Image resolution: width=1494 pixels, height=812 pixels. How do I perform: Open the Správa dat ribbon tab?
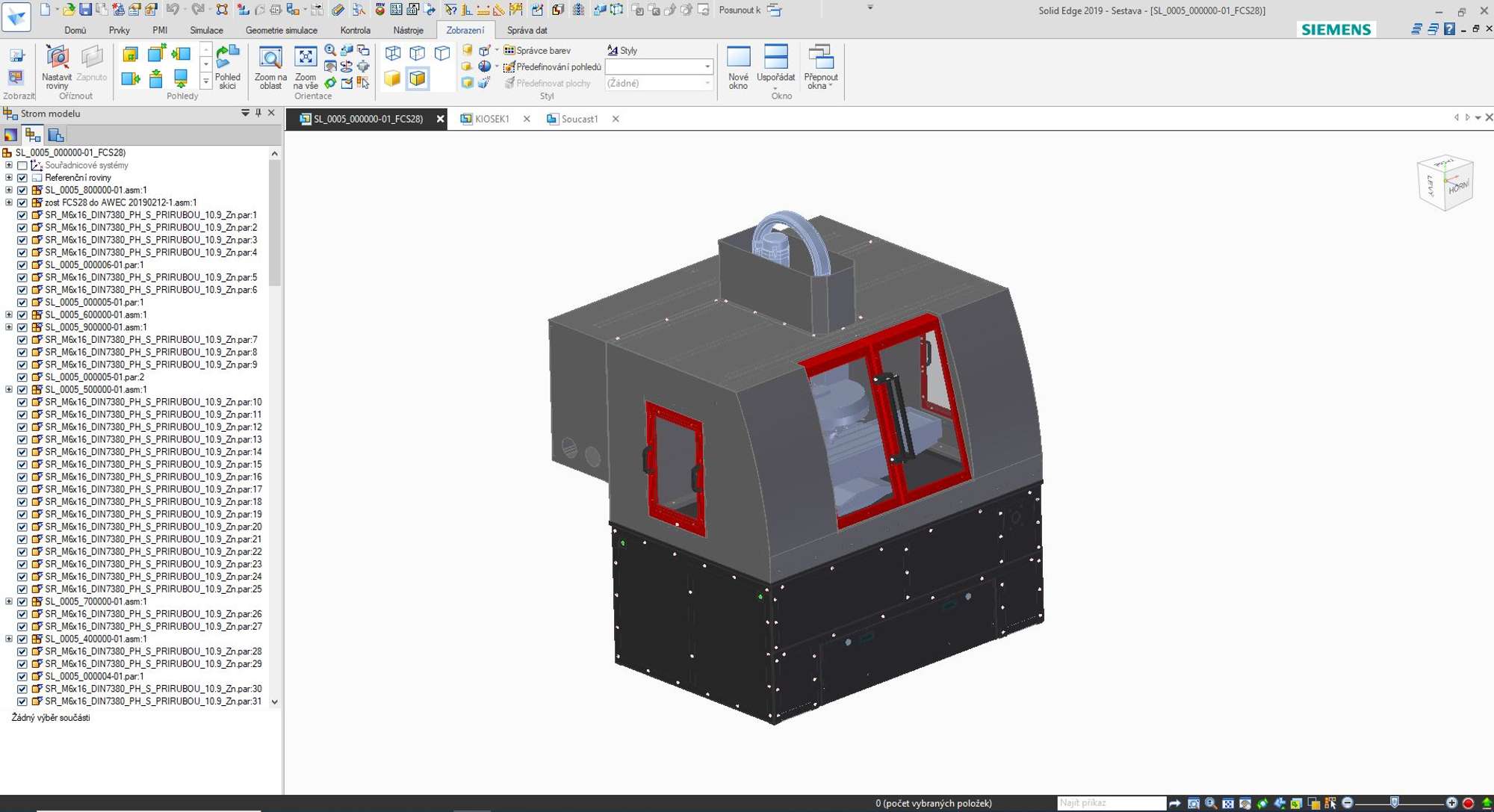(527, 30)
